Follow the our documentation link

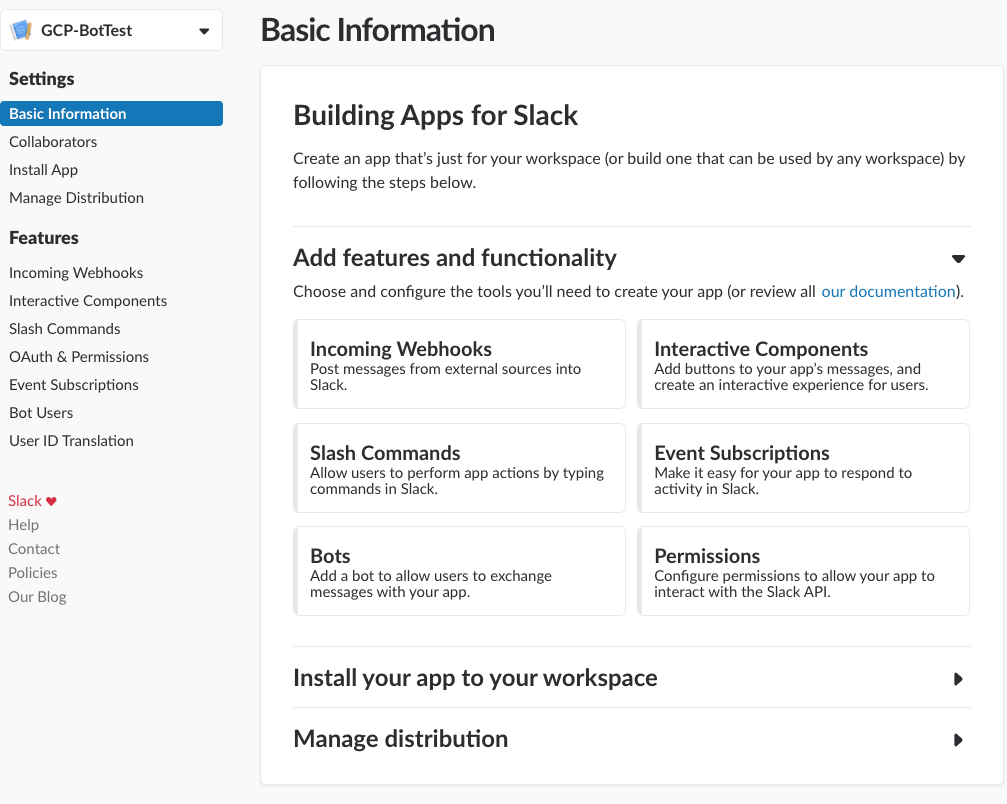click(x=888, y=292)
